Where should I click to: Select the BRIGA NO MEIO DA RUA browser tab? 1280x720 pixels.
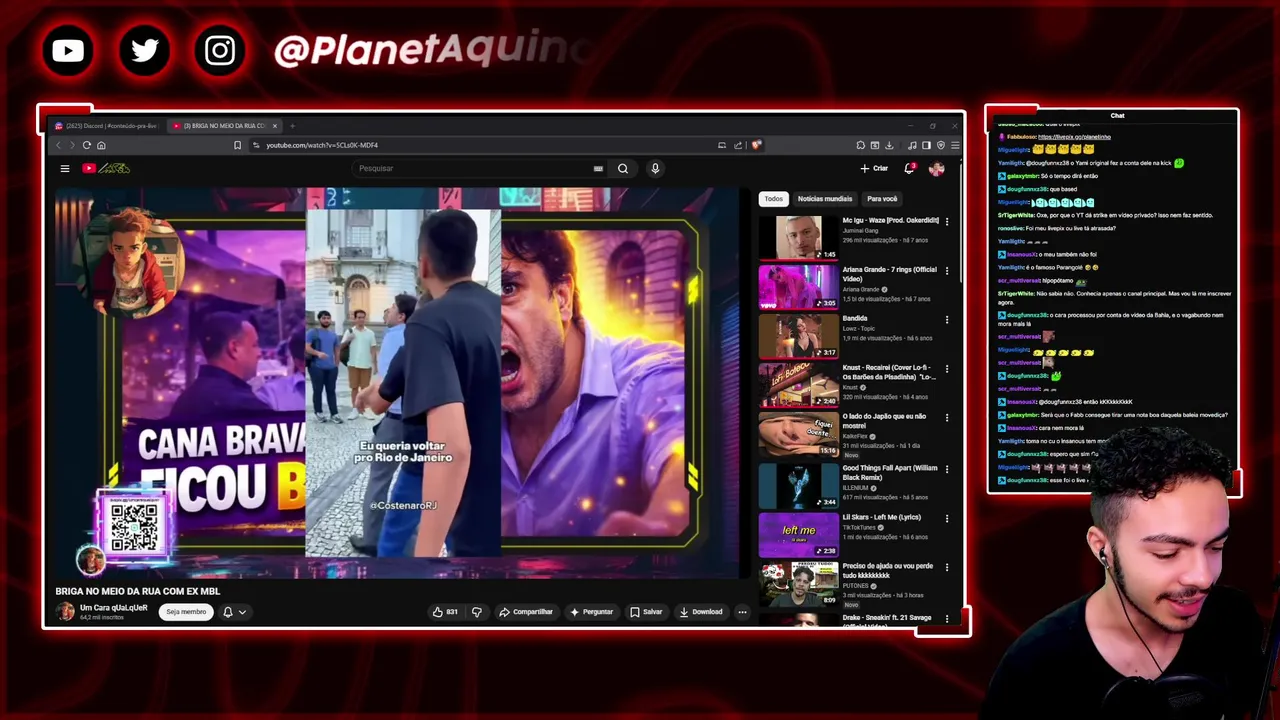(223, 126)
